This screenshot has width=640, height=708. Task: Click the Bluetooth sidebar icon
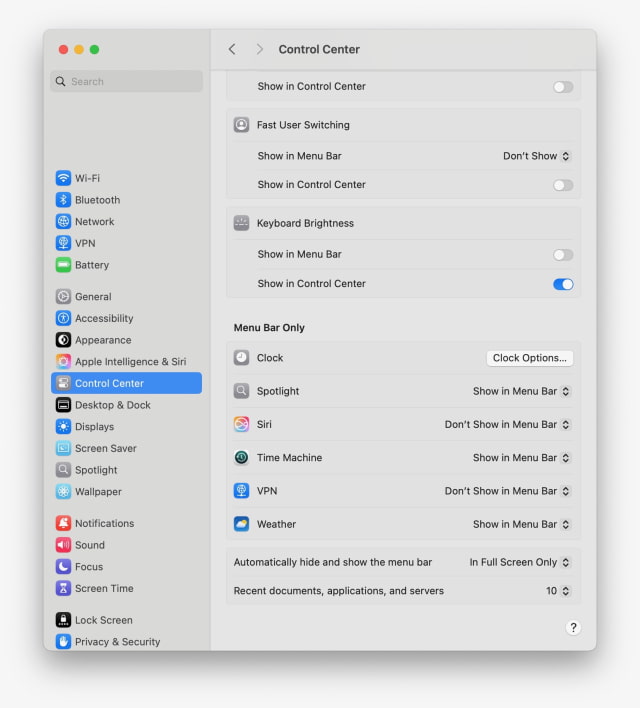click(63, 200)
